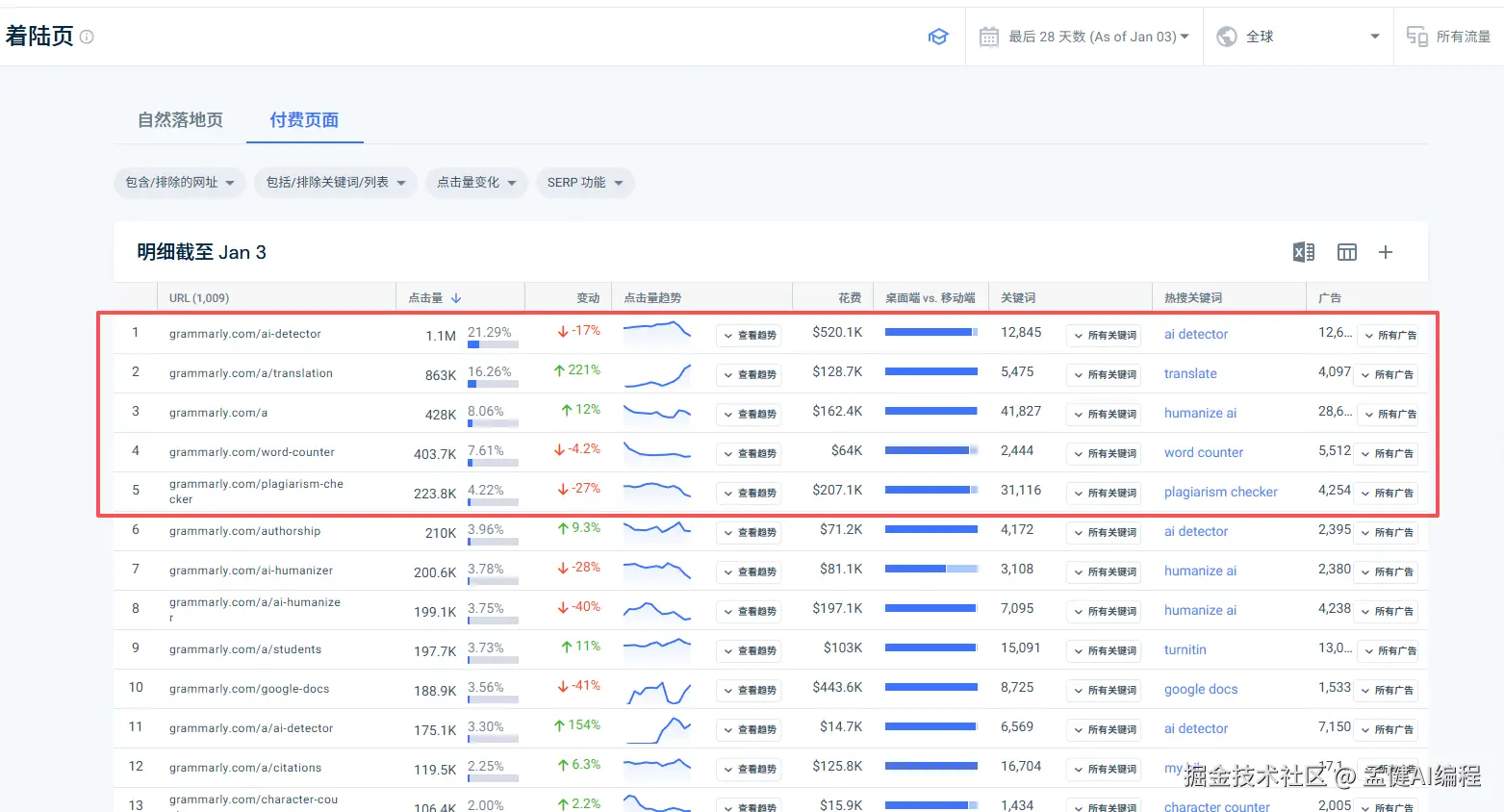Sort by 点击量 descending arrow
The height and width of the screenshot is (812, 1504).
click(456, 298)
